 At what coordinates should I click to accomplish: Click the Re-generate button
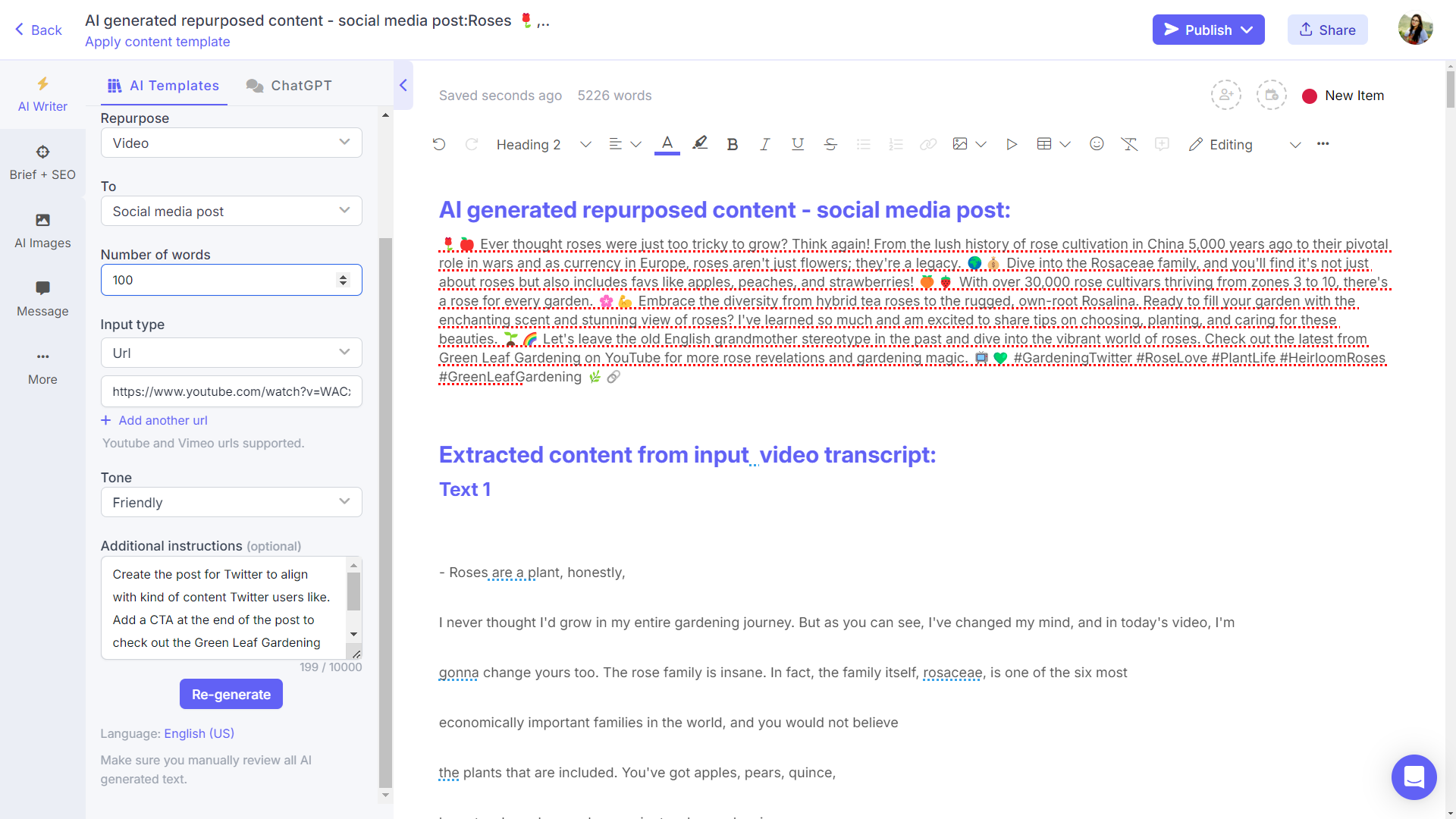click(231, 694)
